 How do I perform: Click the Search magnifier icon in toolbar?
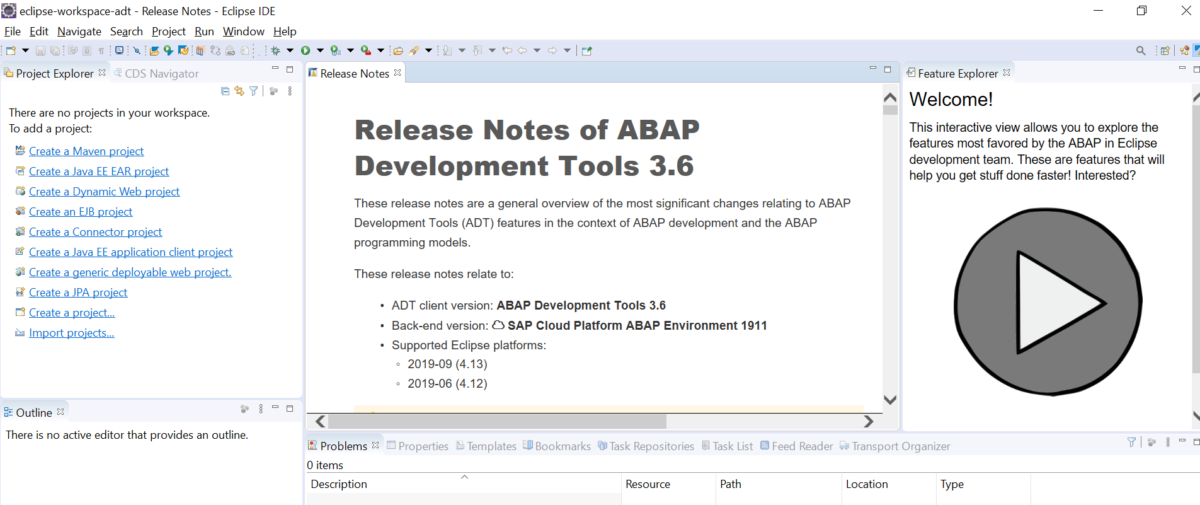click(x=1141, y=50)
